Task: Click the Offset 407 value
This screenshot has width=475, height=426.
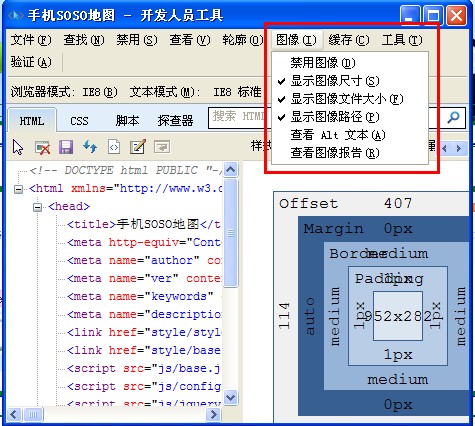Action: [x=398, y=203]
